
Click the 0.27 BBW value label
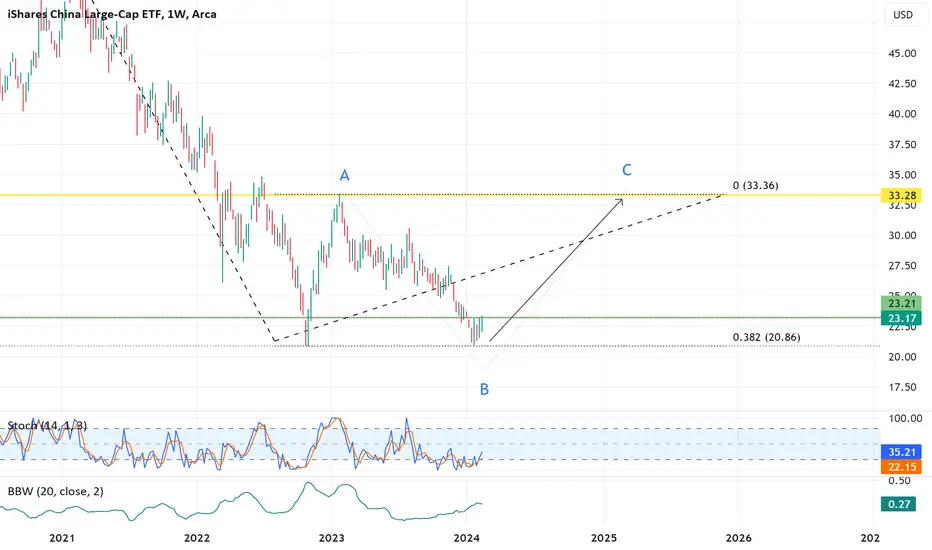coord(899,504)
